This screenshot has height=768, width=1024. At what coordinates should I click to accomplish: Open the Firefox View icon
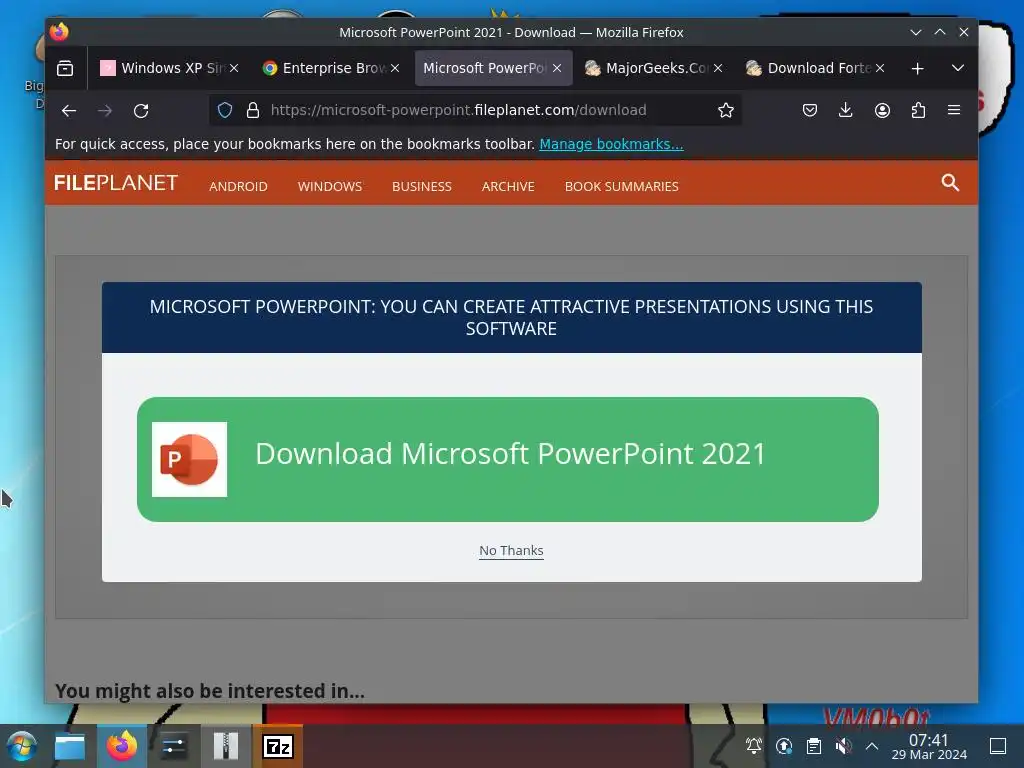(65, 68)
